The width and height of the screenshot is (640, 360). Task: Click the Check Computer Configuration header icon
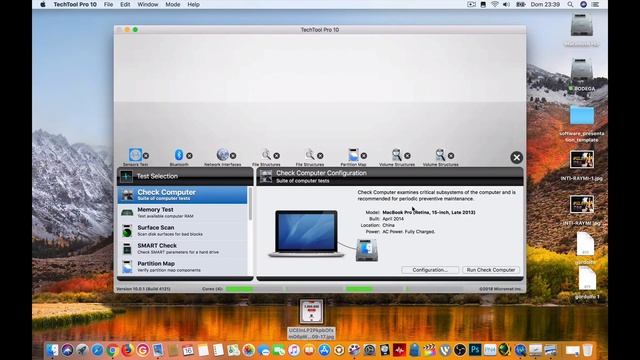point(266,176)
